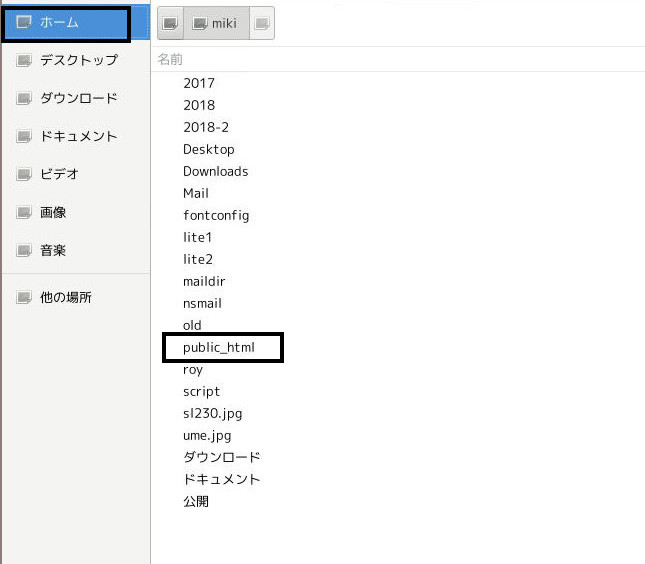645x564 pixels.
Task: Open the ドキュメント sidebar location
Action: tap(76, 136)
